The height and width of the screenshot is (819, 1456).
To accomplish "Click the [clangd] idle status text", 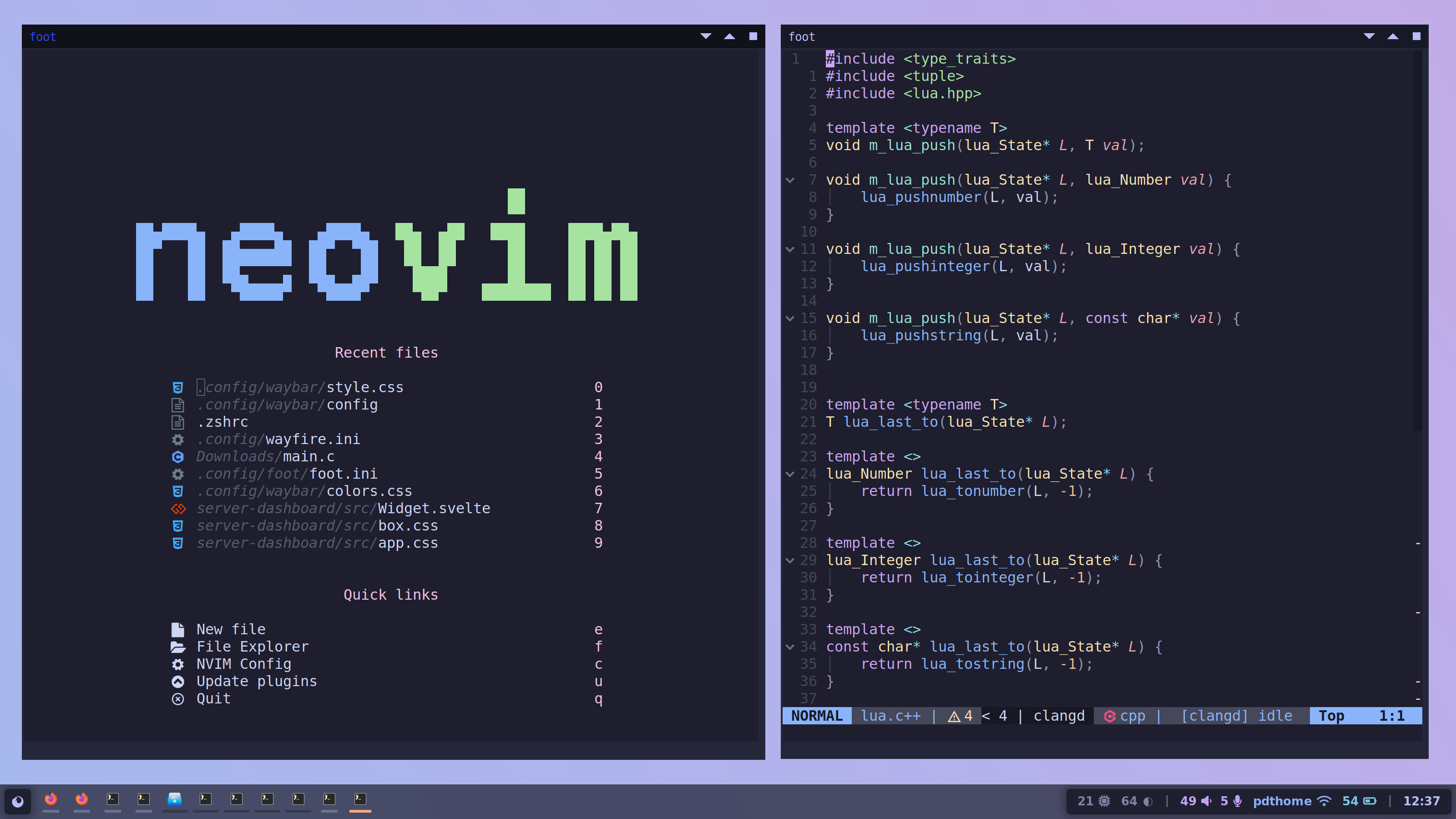I will tap(1237, 716).
